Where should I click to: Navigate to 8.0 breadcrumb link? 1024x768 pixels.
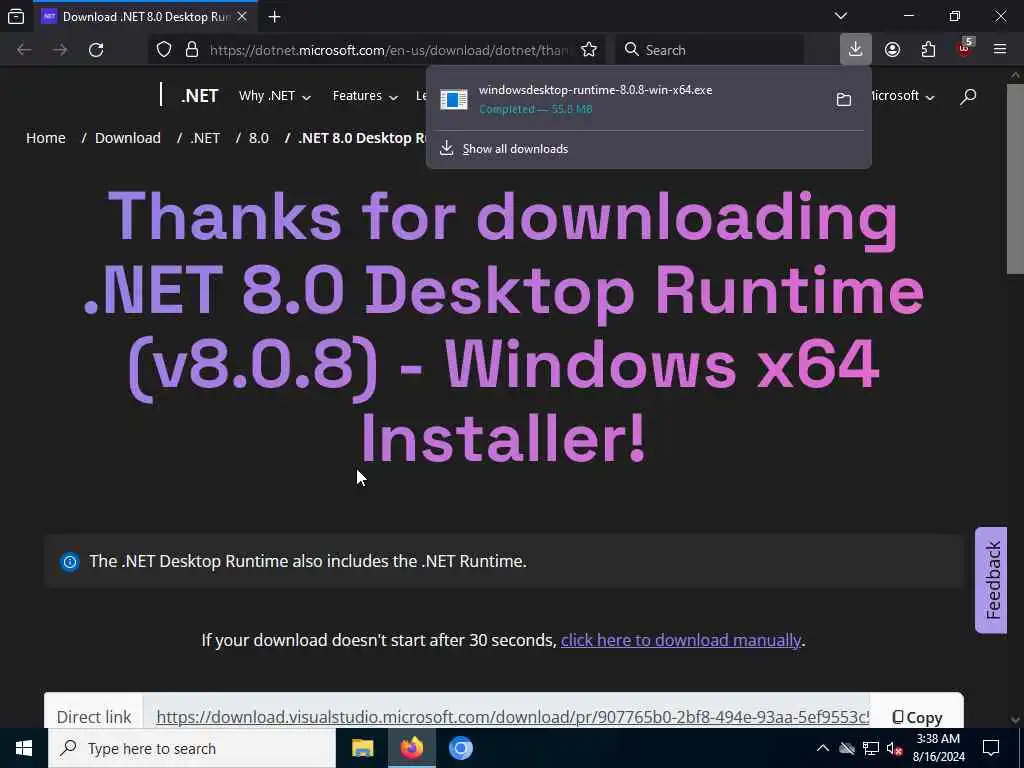(259, 138)
